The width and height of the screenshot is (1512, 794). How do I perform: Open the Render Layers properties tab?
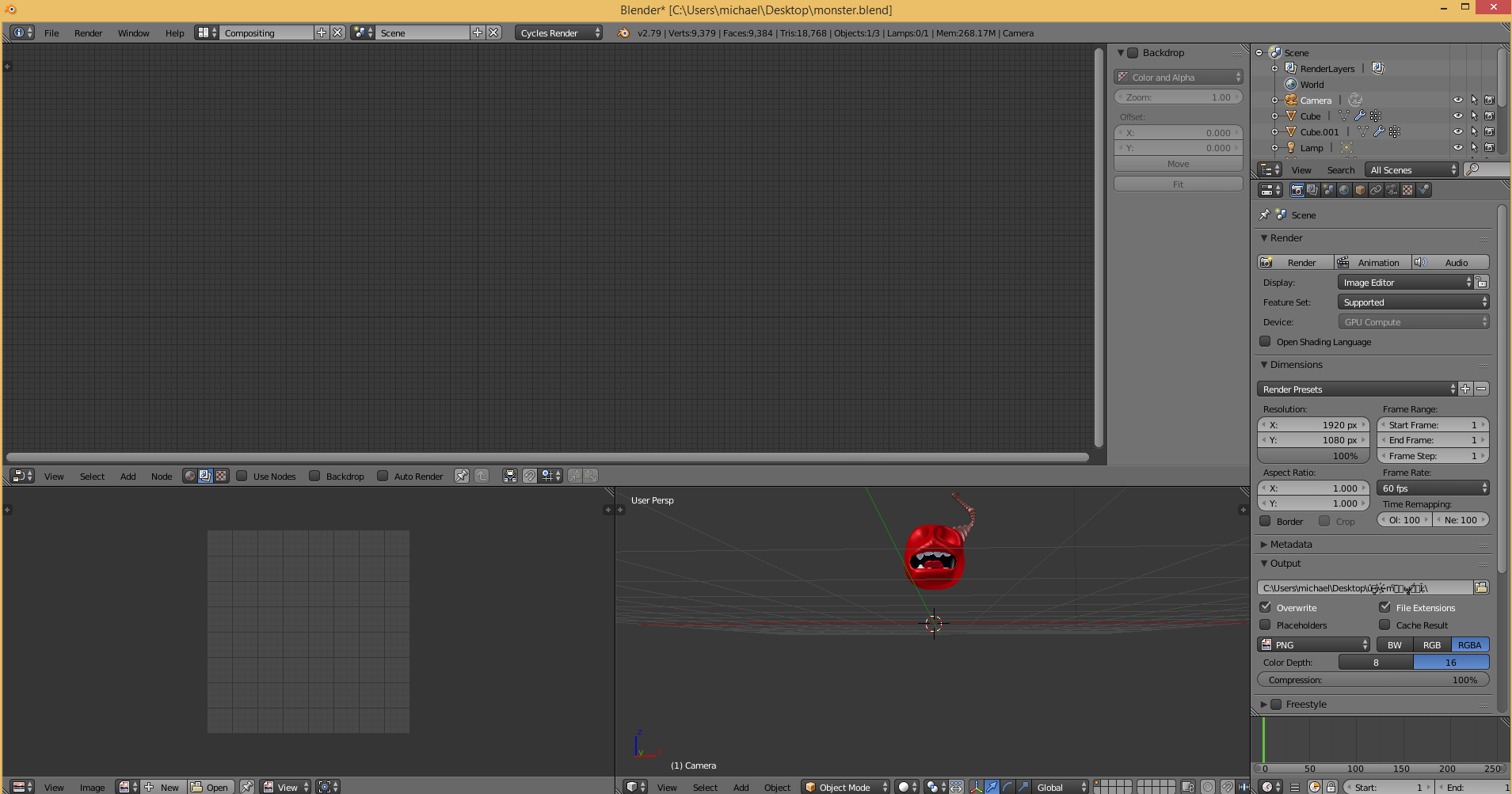1312,190
